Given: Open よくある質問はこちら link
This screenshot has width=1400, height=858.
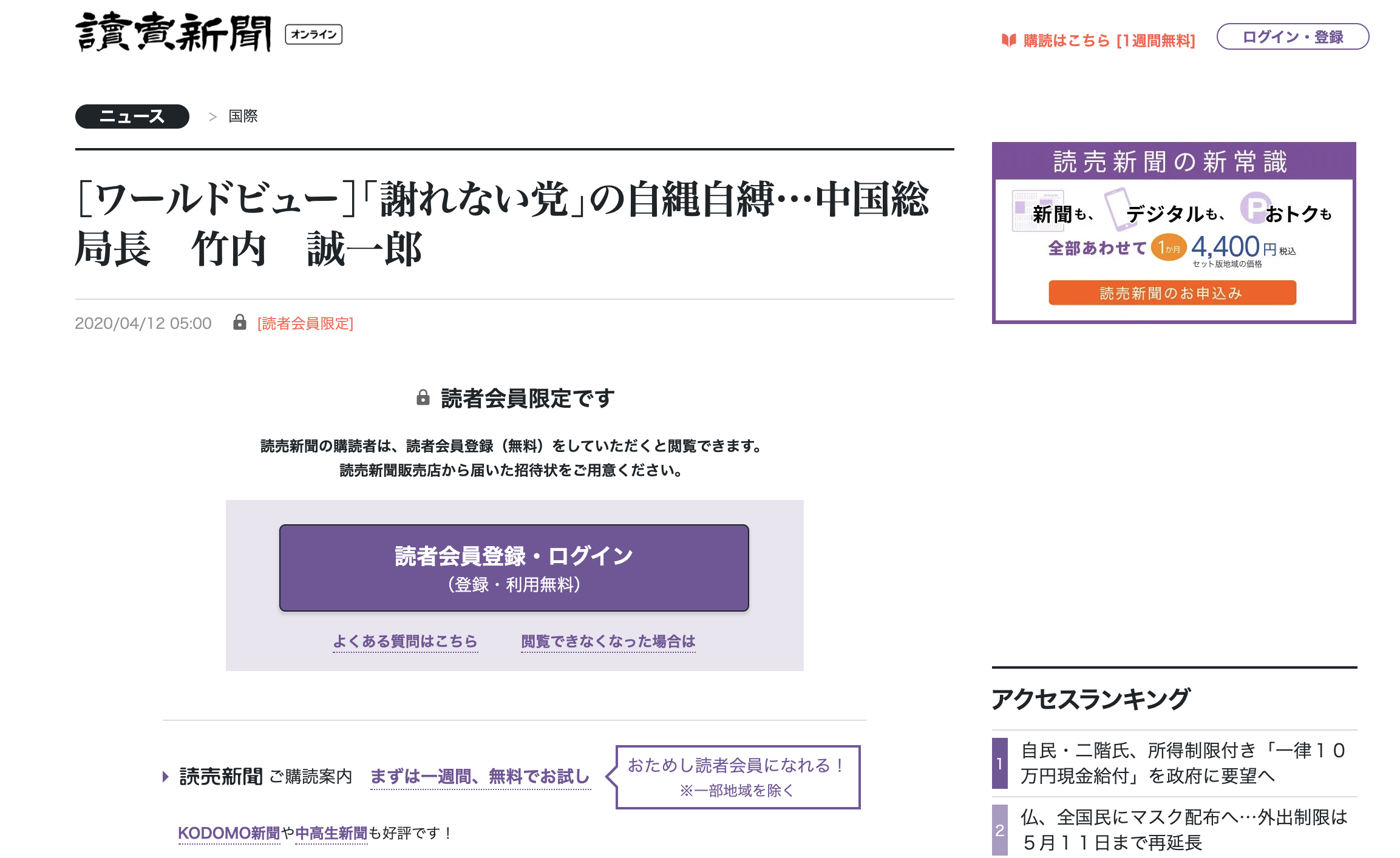Looking at the screenshot, I should click(x=405, y=641).
